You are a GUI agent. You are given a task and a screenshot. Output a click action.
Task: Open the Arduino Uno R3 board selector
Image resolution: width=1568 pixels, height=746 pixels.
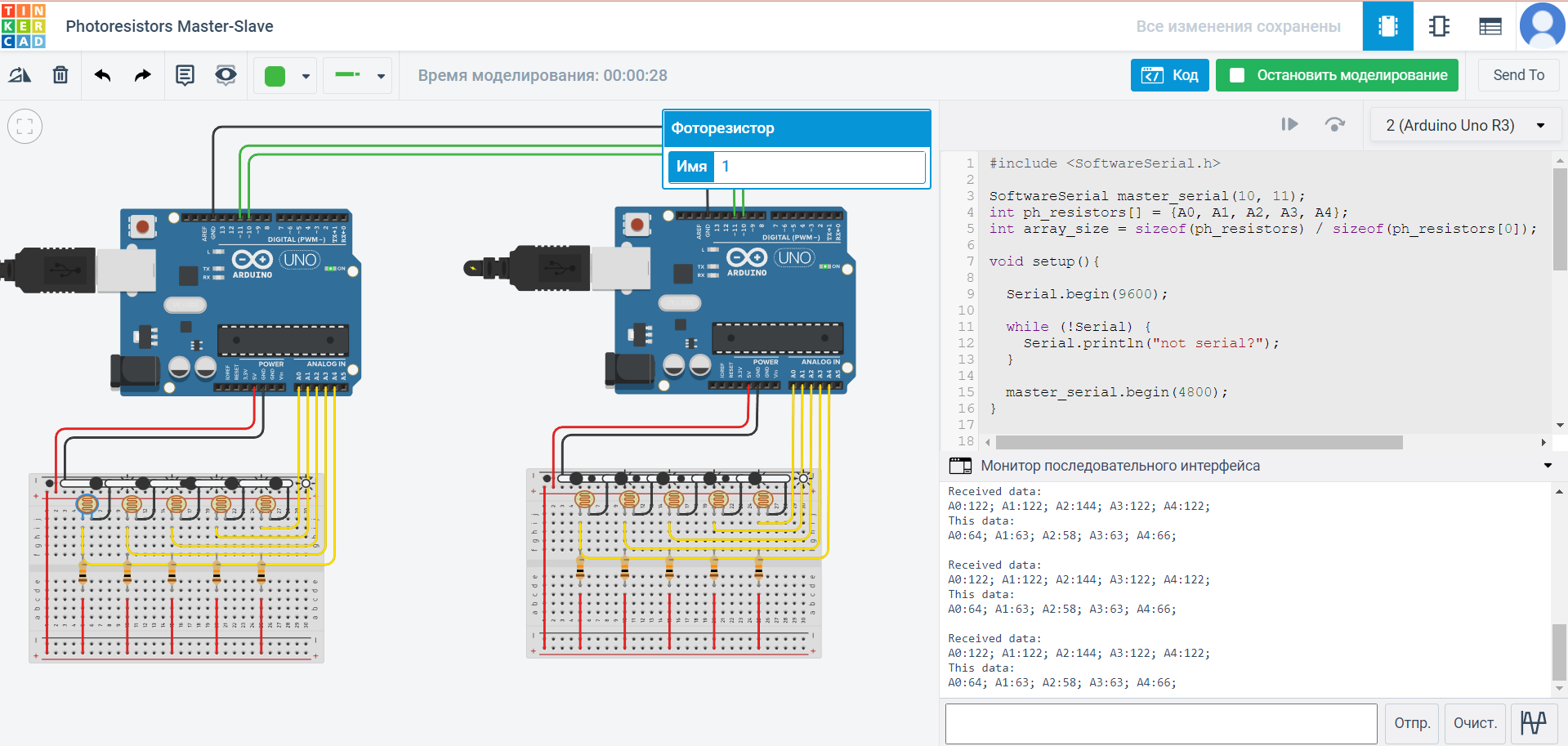click(x=1465, y=124)
